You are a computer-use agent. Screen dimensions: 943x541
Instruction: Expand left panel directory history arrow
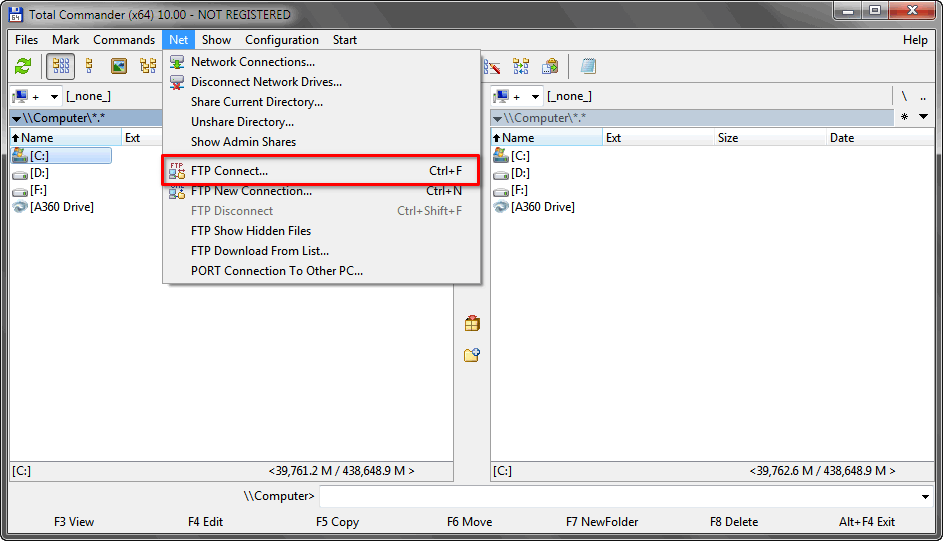[x=16, y=118]
